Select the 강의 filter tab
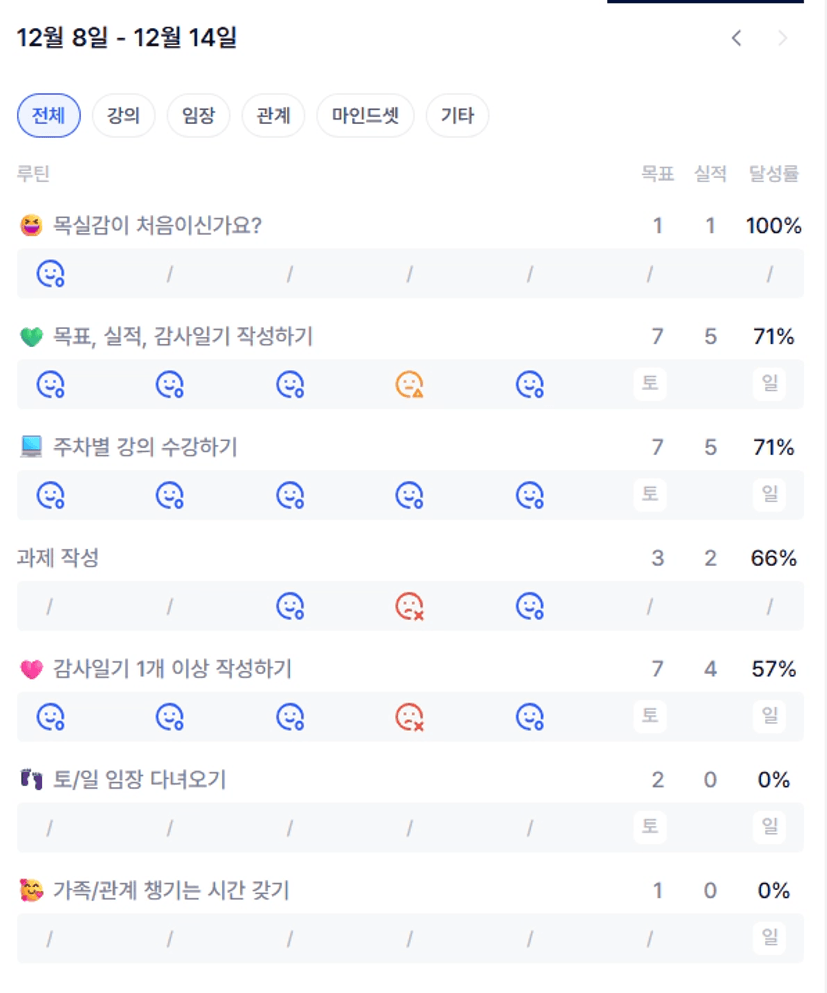827x993 pixels. [124, 116]
